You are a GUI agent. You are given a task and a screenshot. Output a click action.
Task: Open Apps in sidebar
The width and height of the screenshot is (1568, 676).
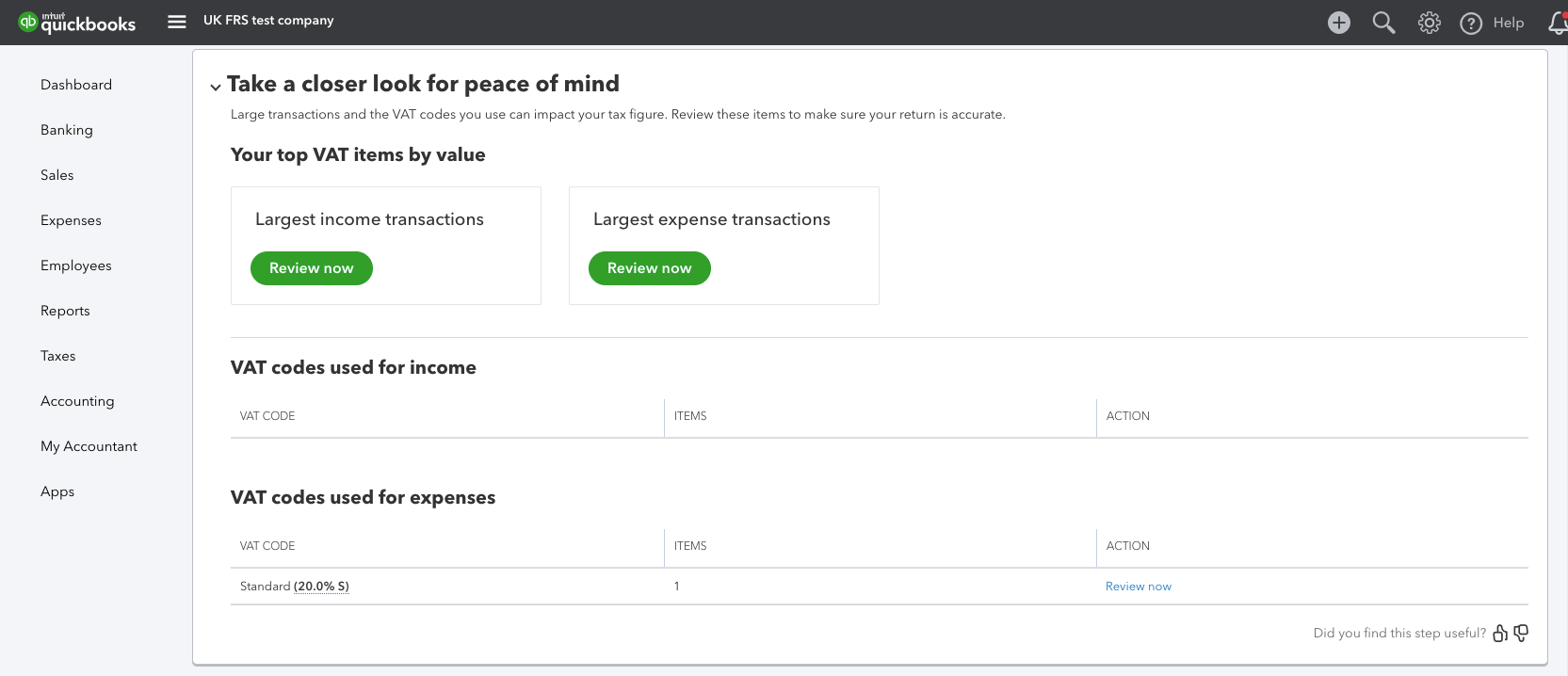pos(57,491)
